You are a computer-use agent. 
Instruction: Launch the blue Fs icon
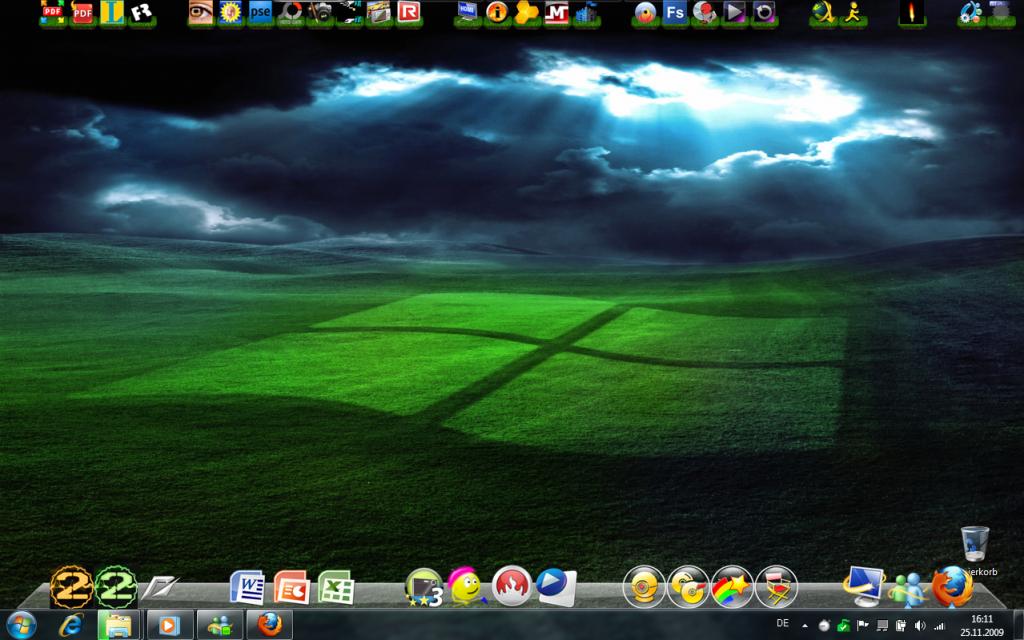pos(675,12)
